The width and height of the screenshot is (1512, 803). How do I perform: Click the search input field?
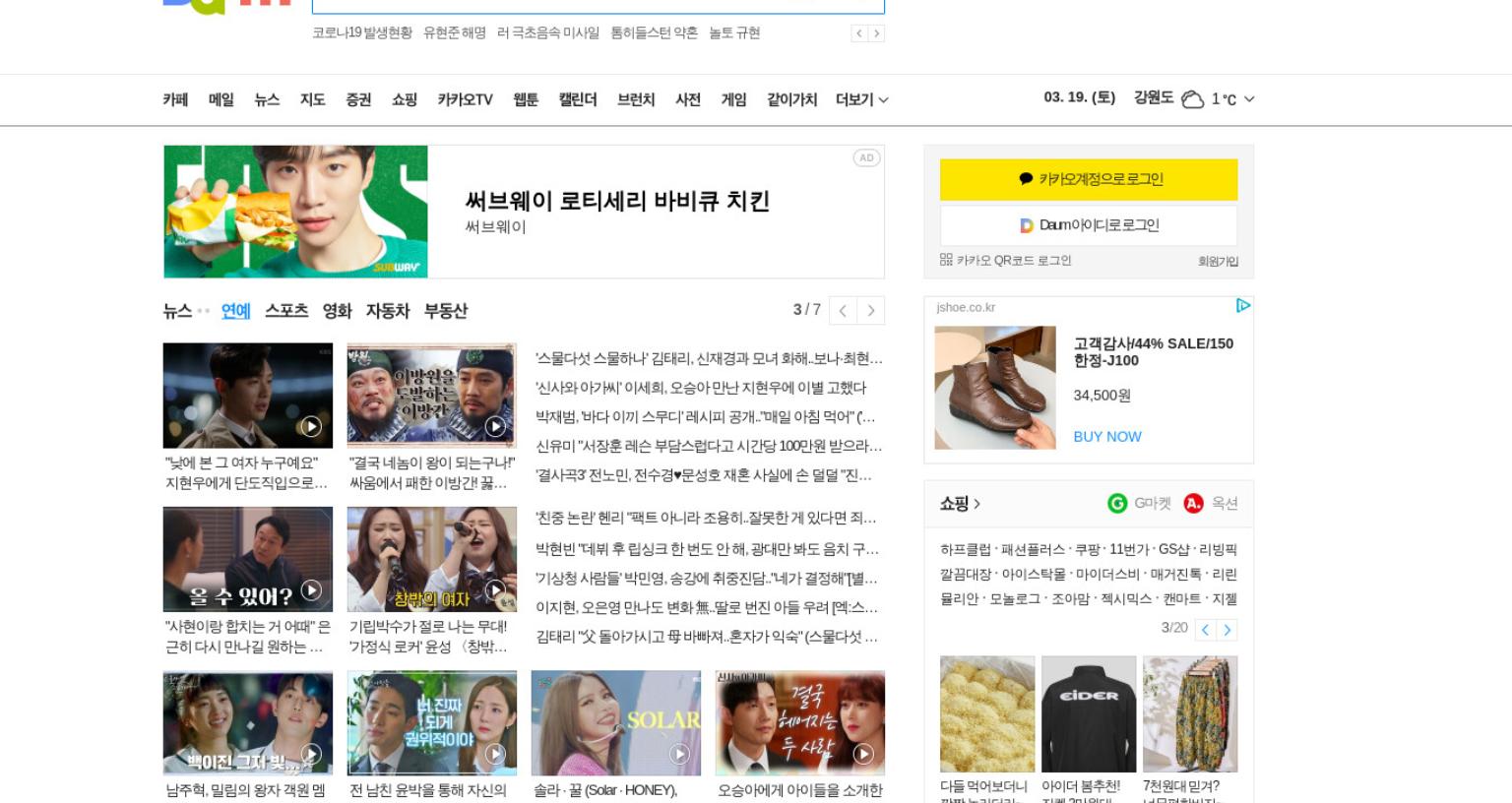[598, 5]
